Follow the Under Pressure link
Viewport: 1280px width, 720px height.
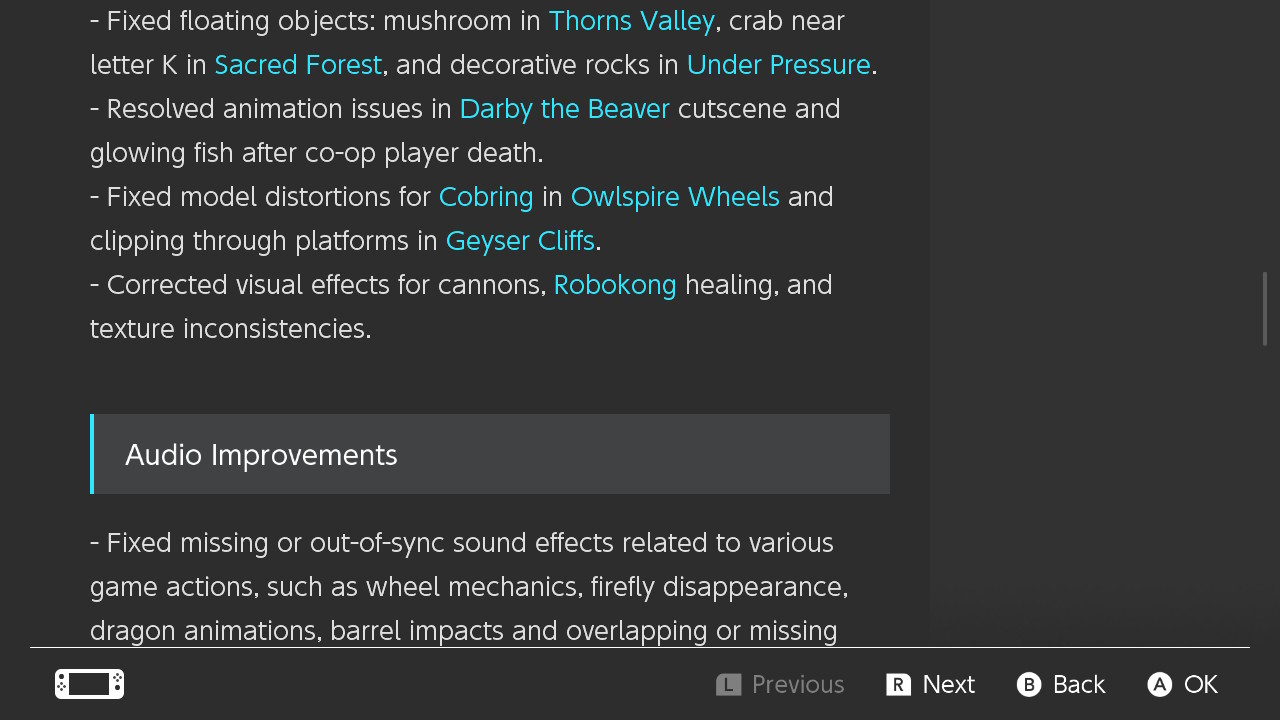778,65
